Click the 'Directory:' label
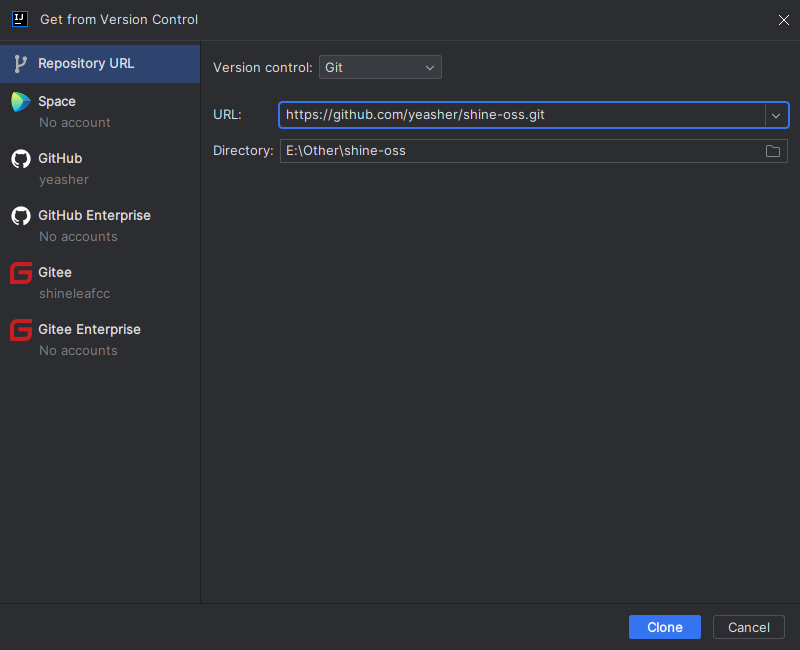This screenshot has width=800, height=650. 243,151
